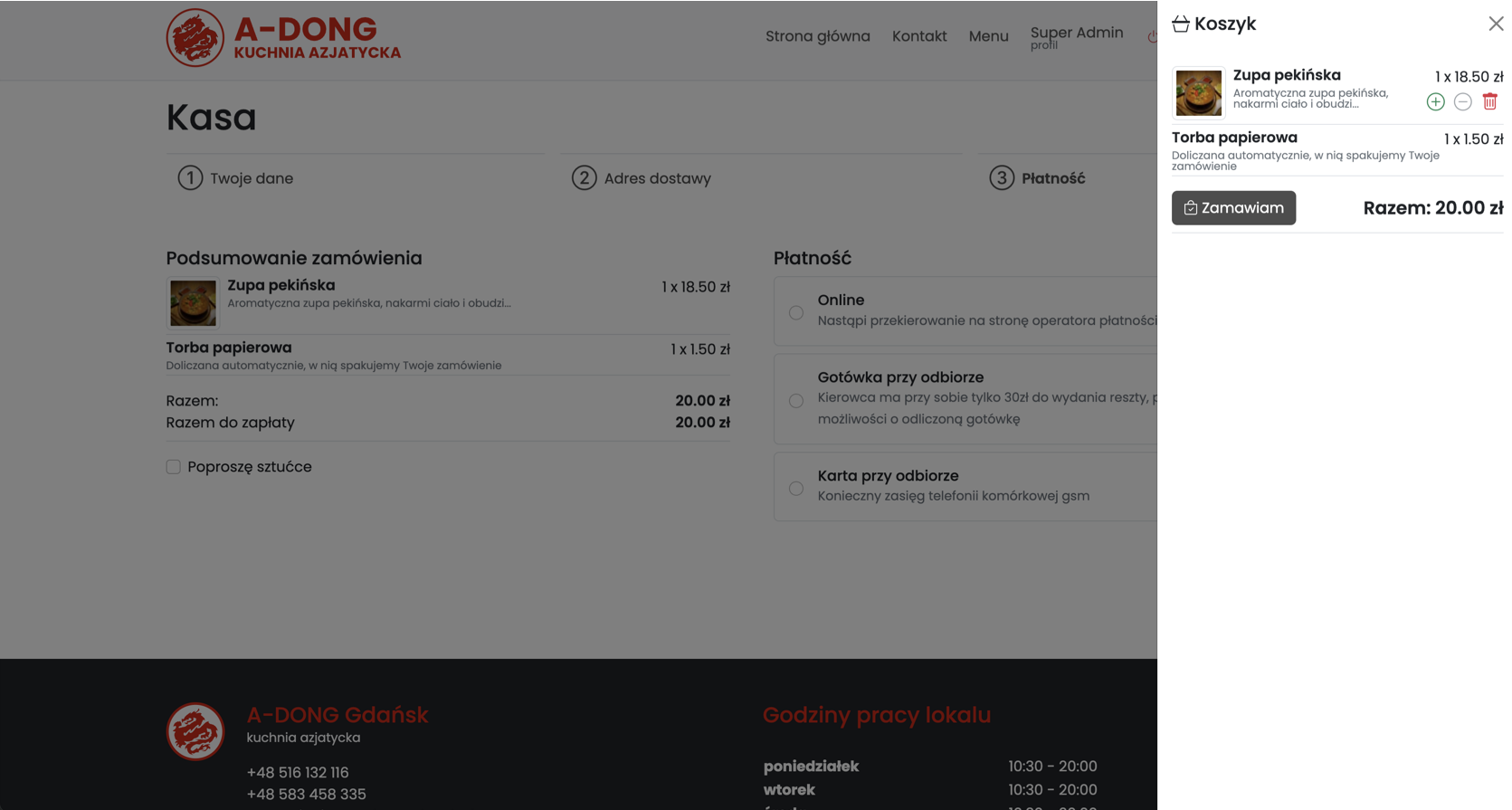Click the red power logout icon

click(x=1152, y=37)
